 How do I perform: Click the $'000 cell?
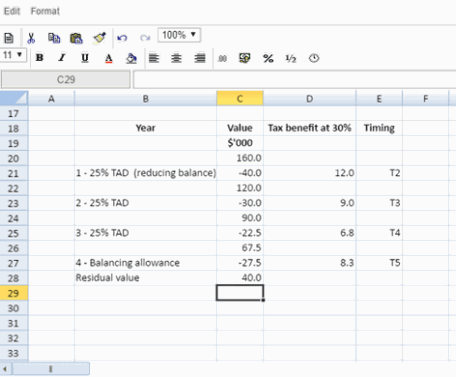click(x=240, y=143)
